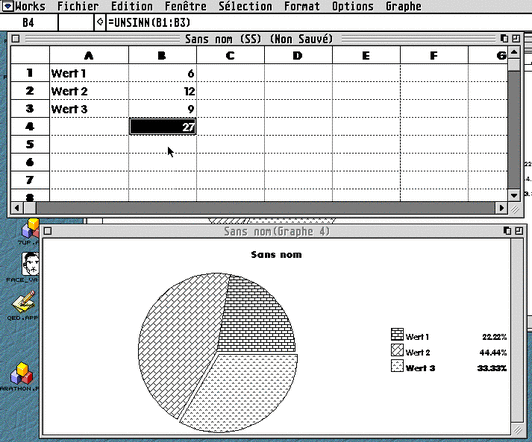Click the Wert 1 legend pattern swatch
This screenshot has height=442, width=532.
[x=397, y=334]
